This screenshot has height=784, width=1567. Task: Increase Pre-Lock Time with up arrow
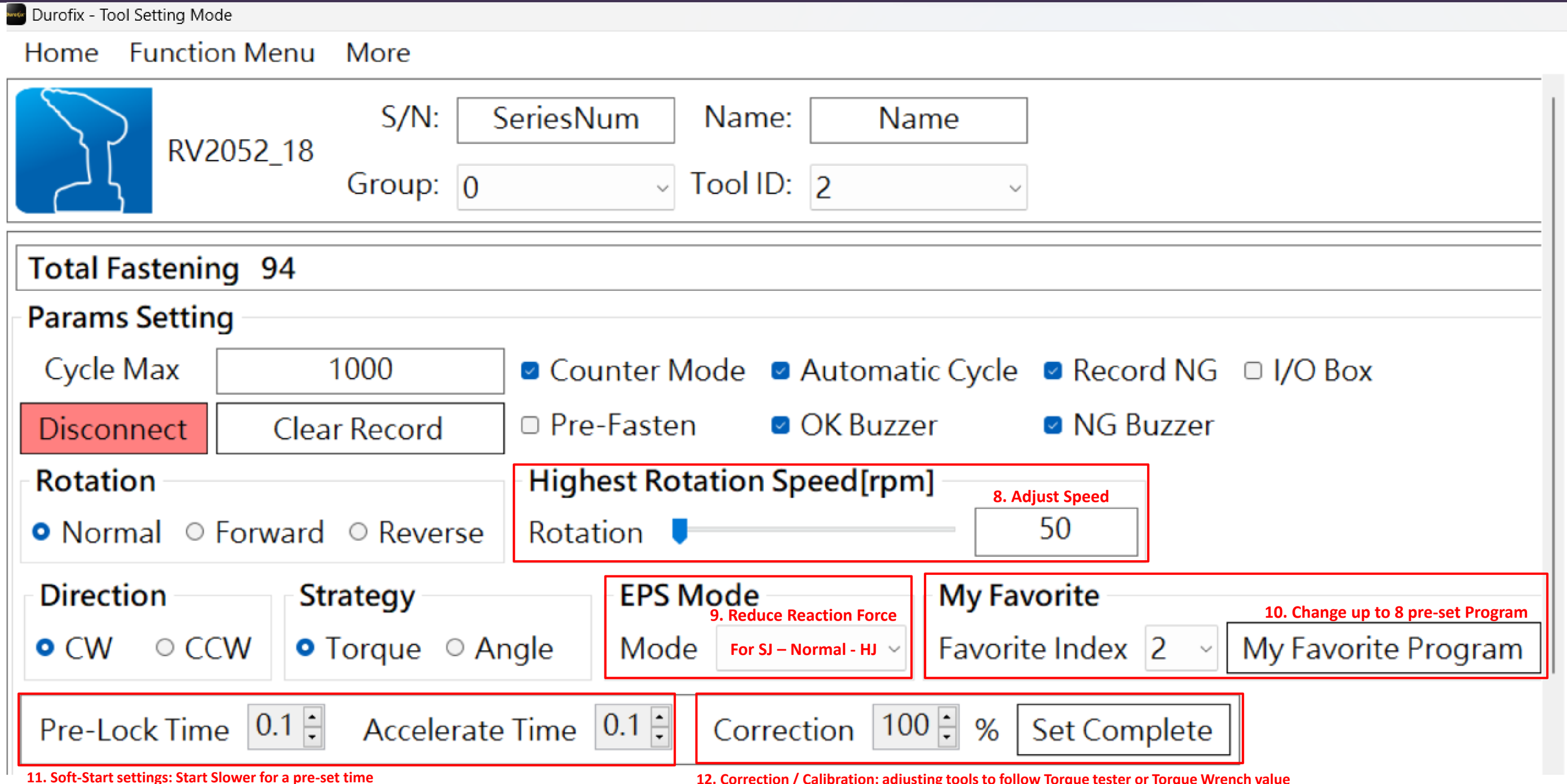(312, 717)
